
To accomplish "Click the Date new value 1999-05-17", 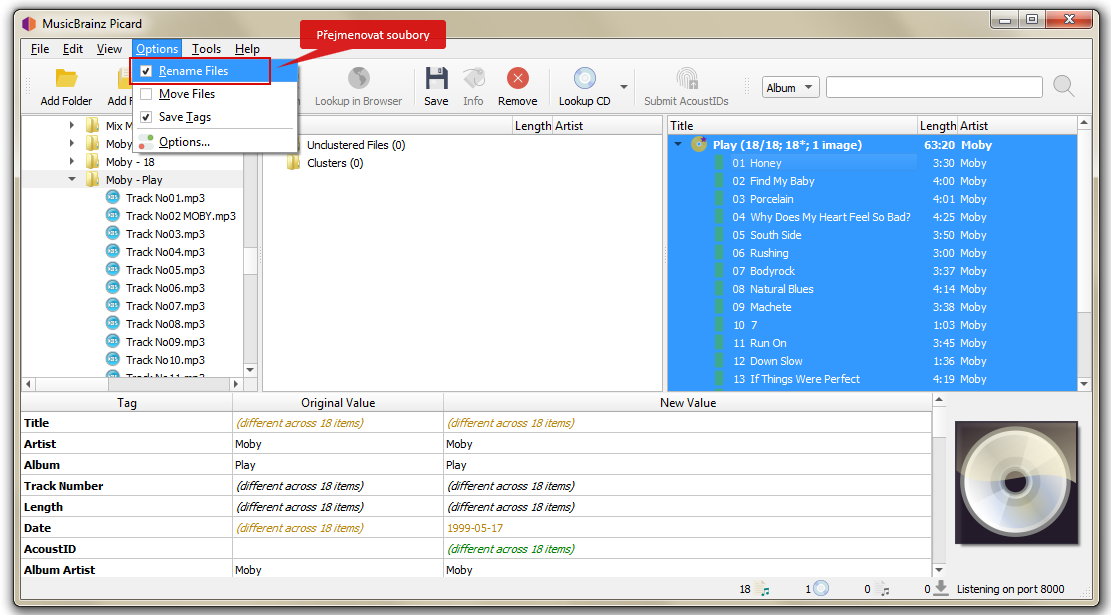I will 475,528.
